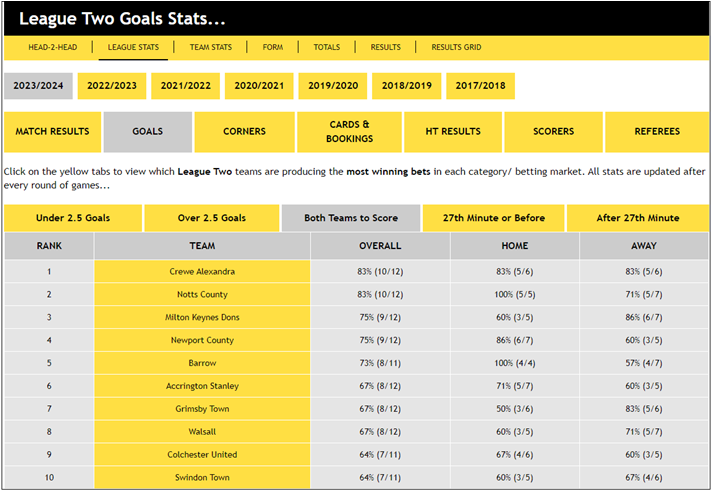Open the REFEREES category
This screenshot has height=492, width=712.
(657, 132)
